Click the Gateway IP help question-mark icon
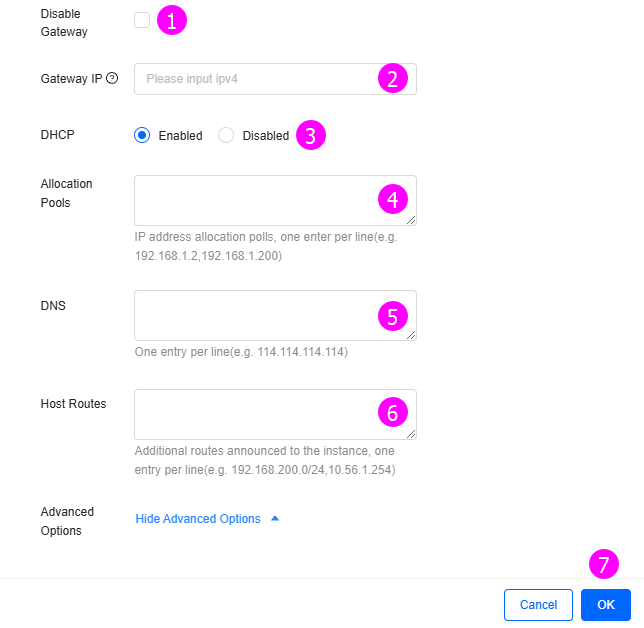Viewport: 644px width, 628px height. tap(112, 78)
